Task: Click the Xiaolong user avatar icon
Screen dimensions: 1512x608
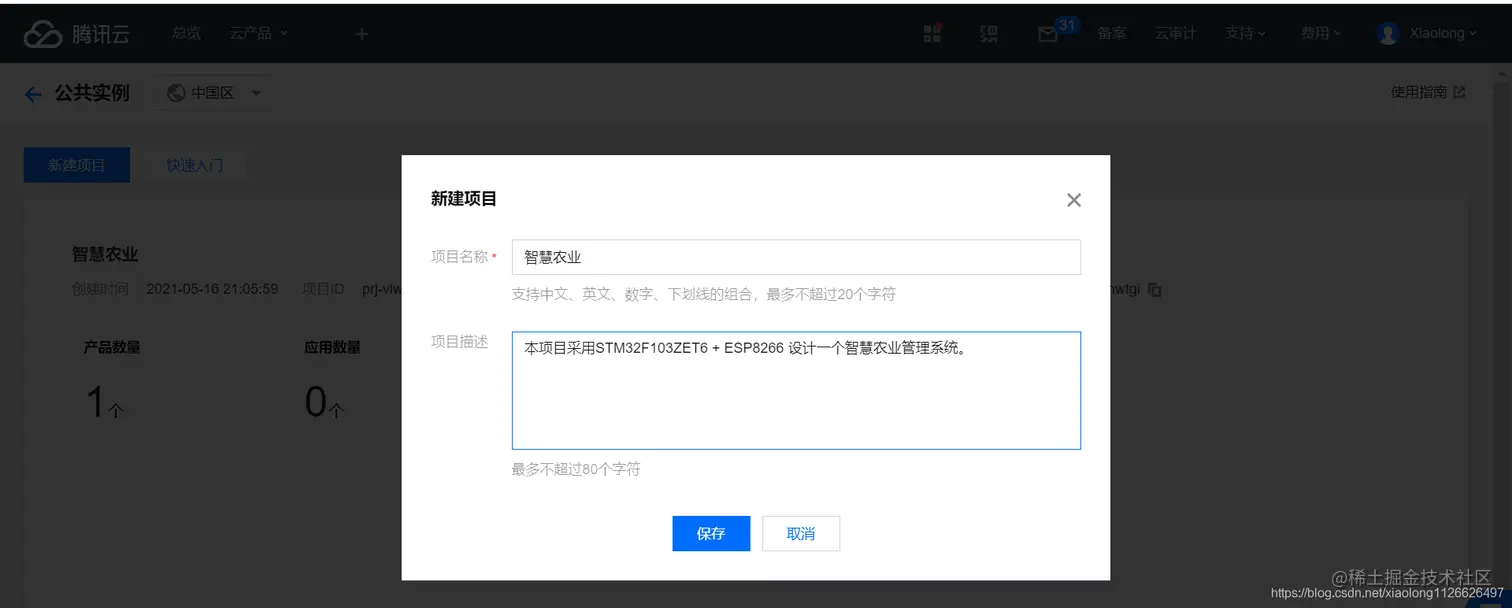Action: tap(1388, 33)
